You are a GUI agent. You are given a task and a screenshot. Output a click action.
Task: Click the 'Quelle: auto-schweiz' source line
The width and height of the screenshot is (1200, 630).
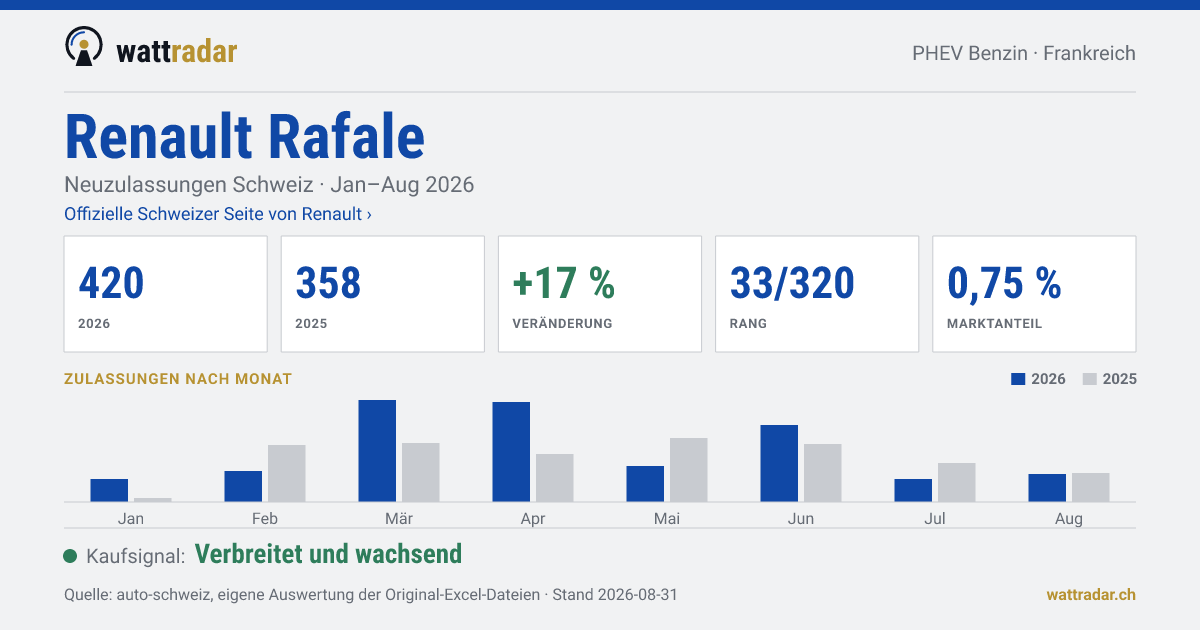pyautogui.click(x=371, y=594)
